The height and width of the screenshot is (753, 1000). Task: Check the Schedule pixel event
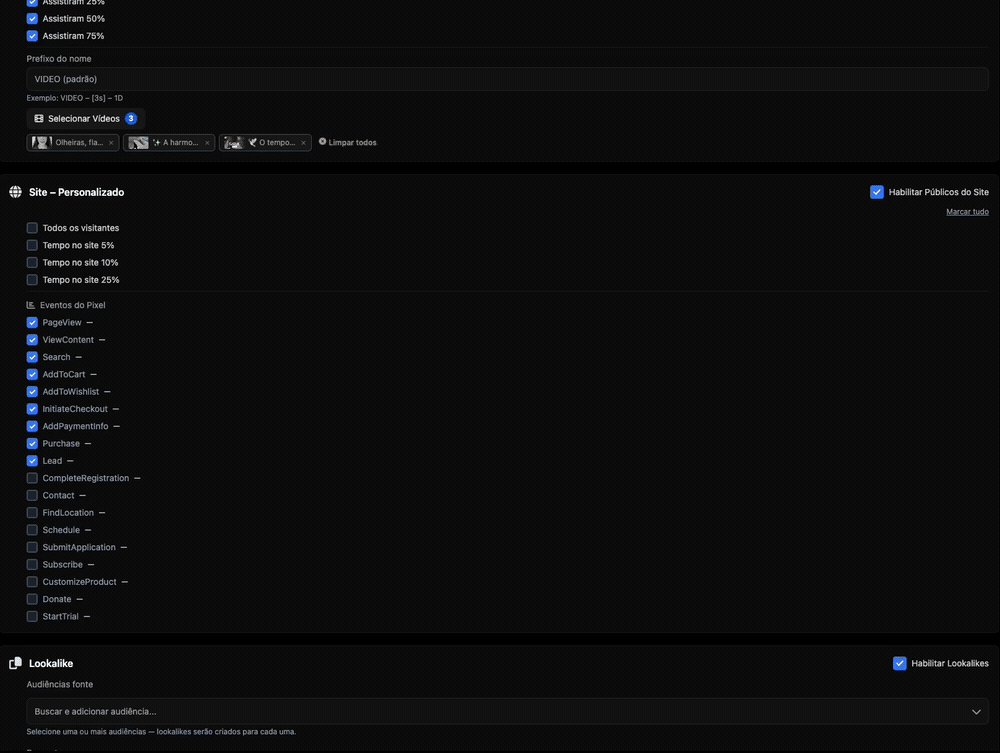click(32, 529)
